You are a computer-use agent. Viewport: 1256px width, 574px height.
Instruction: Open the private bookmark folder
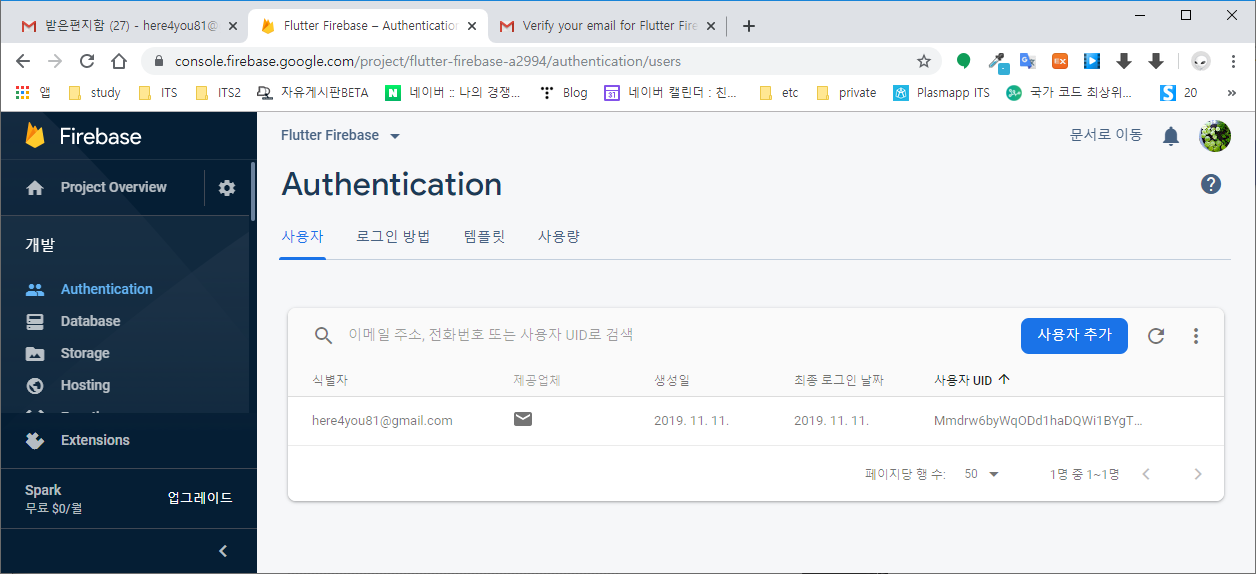pos(846,93)
